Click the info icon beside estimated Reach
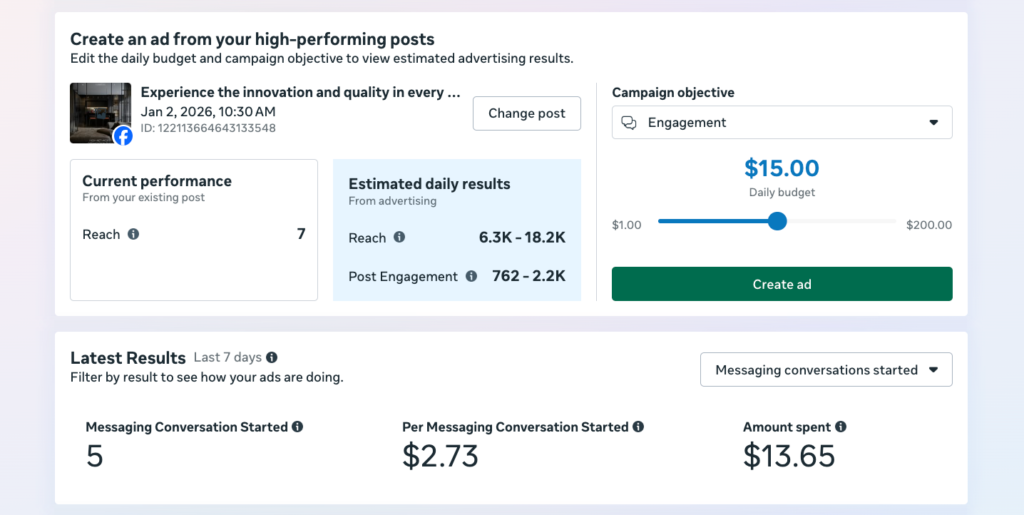 (x=399, y=238)
